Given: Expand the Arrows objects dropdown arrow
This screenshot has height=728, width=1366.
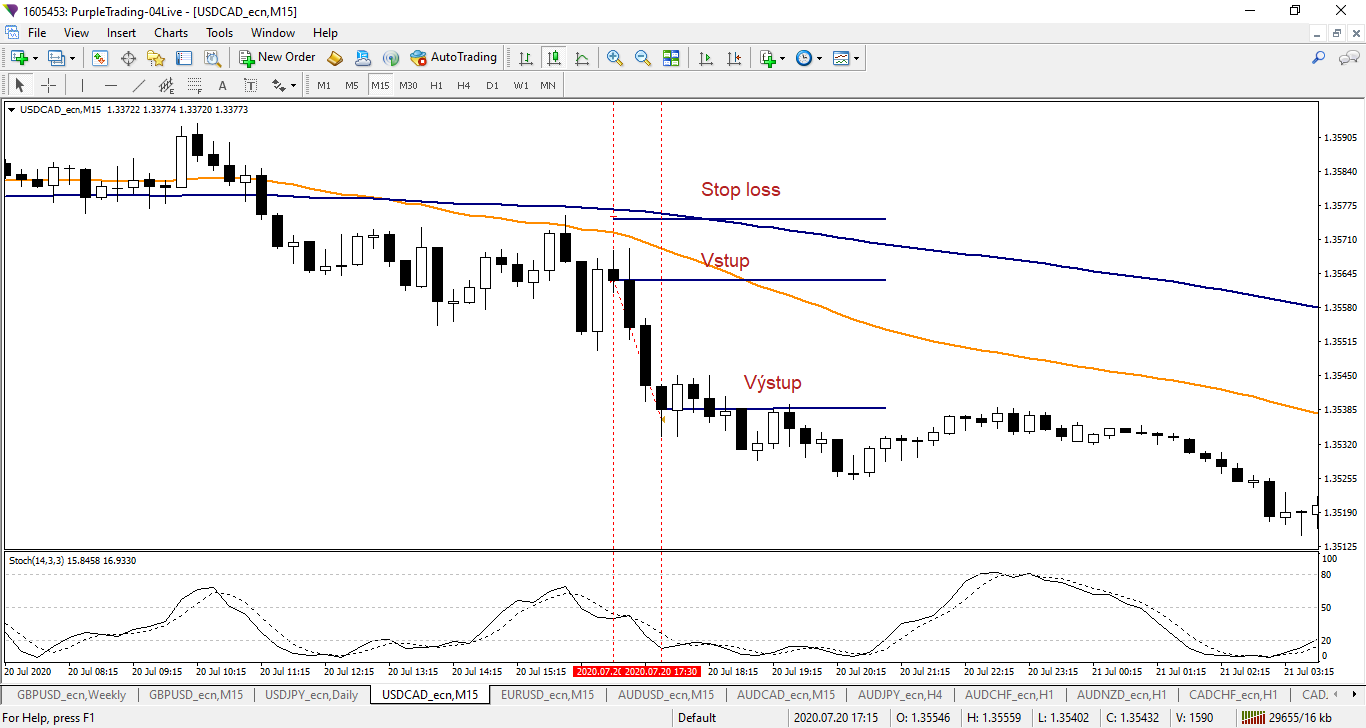Looking at the screenshot, I should click(x=293, y=85).
